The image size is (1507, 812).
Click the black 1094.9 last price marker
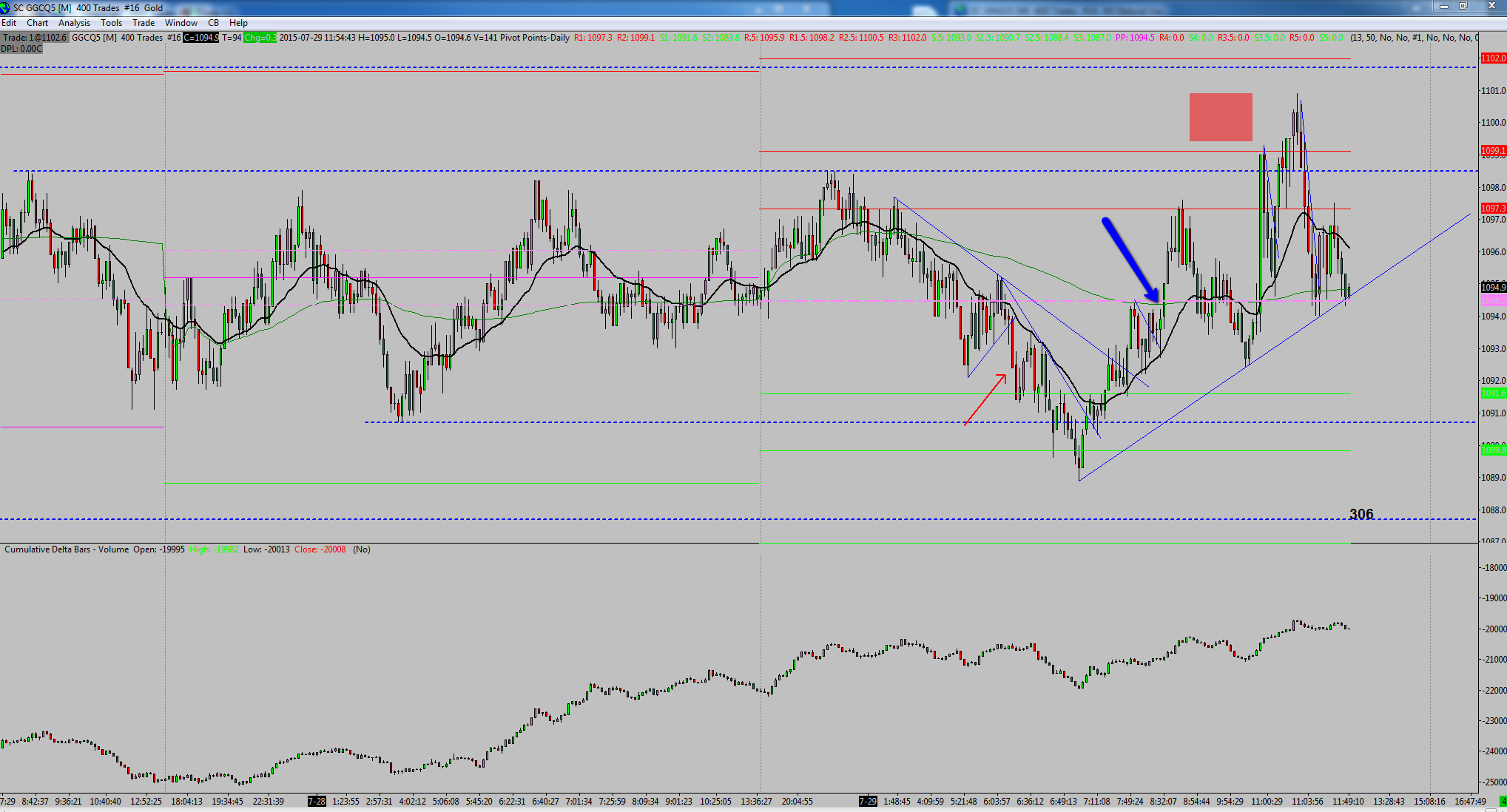[1493, 287]
